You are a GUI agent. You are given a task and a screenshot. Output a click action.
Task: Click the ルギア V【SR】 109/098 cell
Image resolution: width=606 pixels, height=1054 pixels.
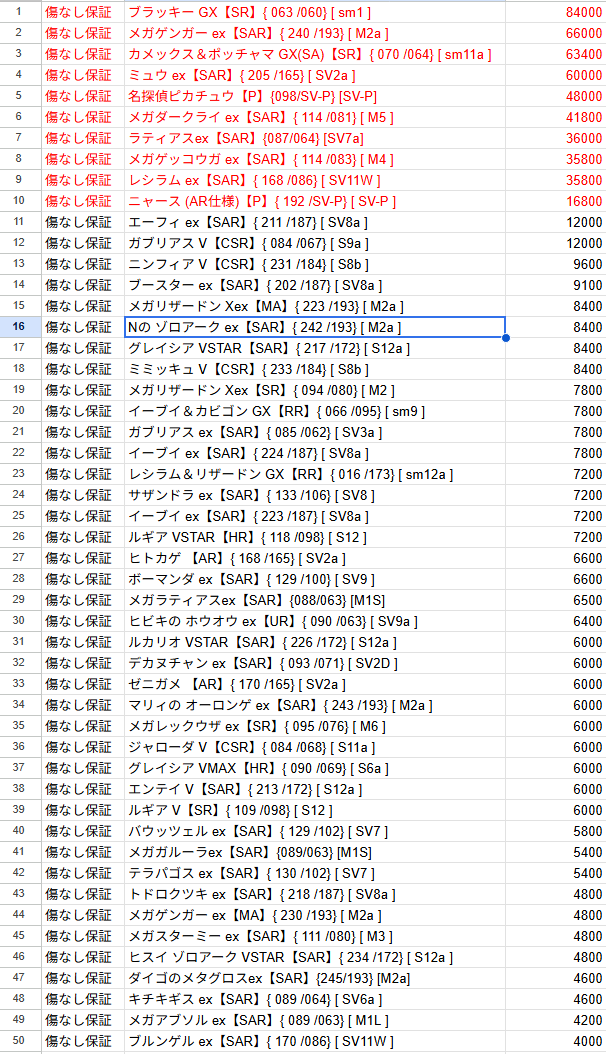pyautogui.click(x=314, y=810)
